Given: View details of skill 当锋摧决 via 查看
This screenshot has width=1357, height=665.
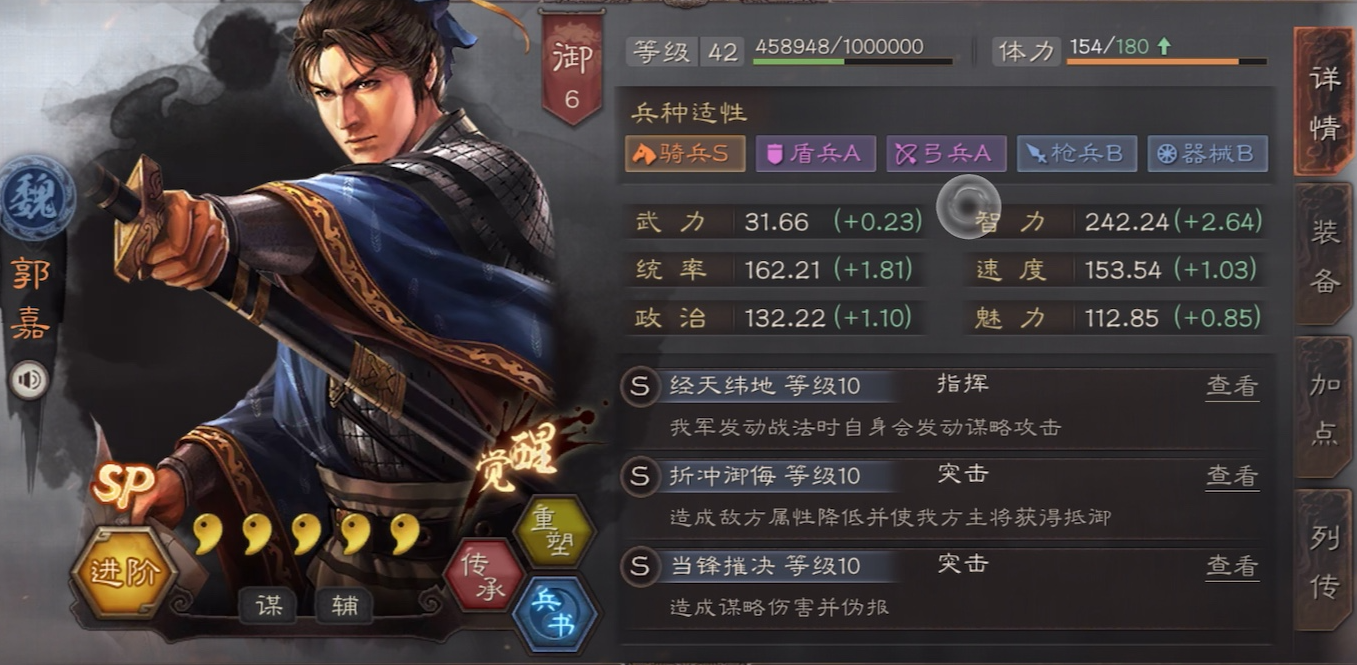Looking at the screenshot, I should 1232,566.
